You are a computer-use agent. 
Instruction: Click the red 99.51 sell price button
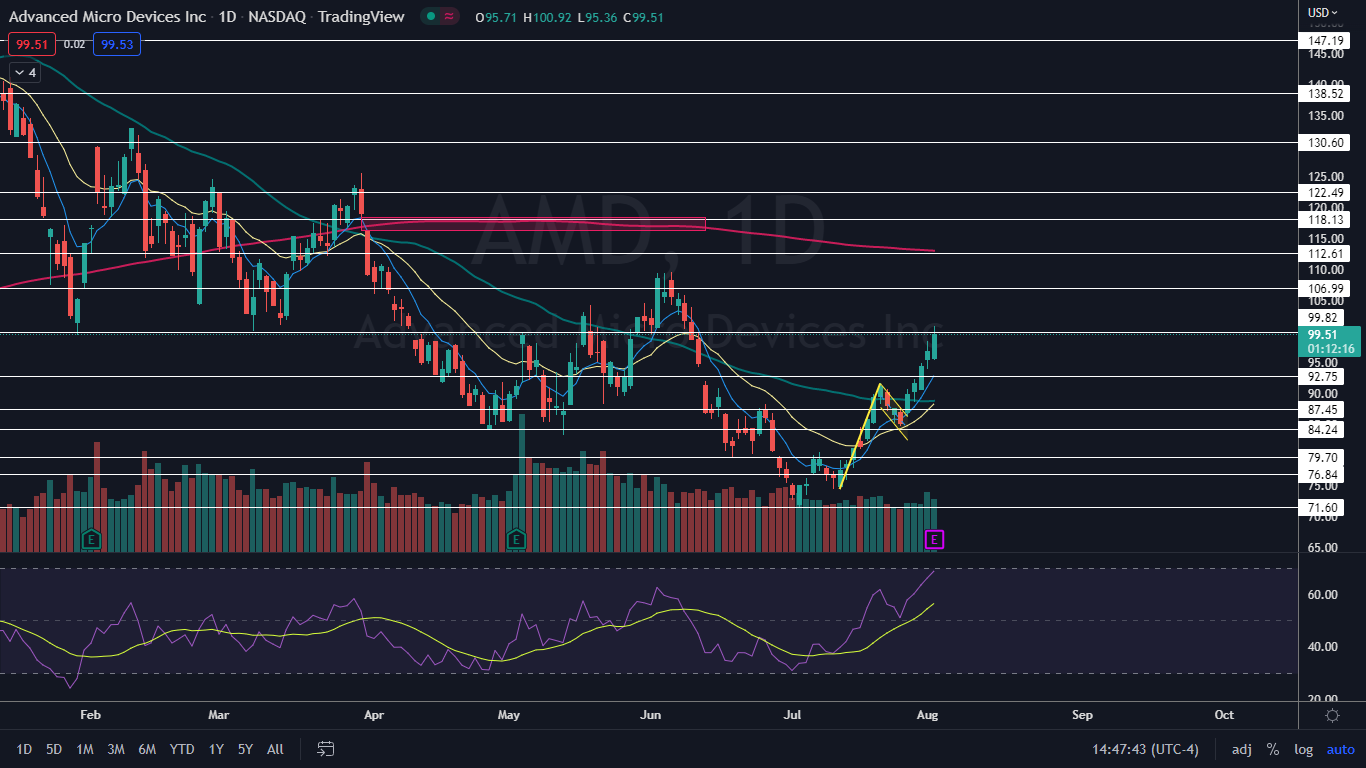(32, 44)
